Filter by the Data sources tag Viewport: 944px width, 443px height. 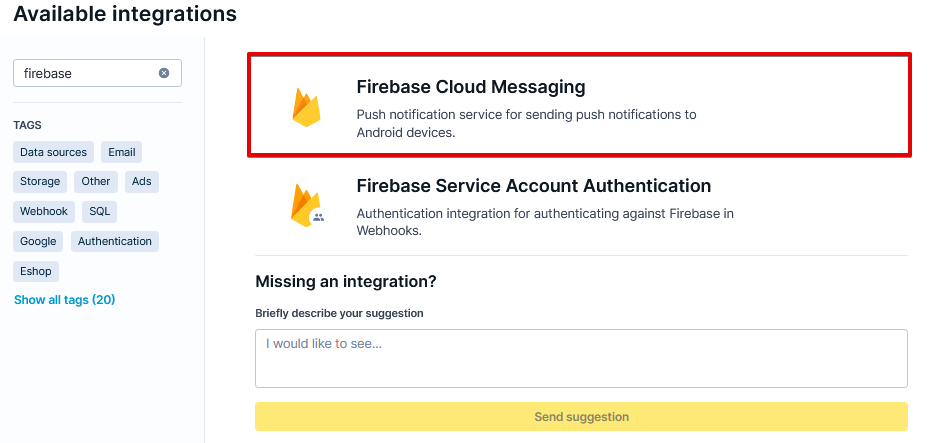(x=54, y=152)
